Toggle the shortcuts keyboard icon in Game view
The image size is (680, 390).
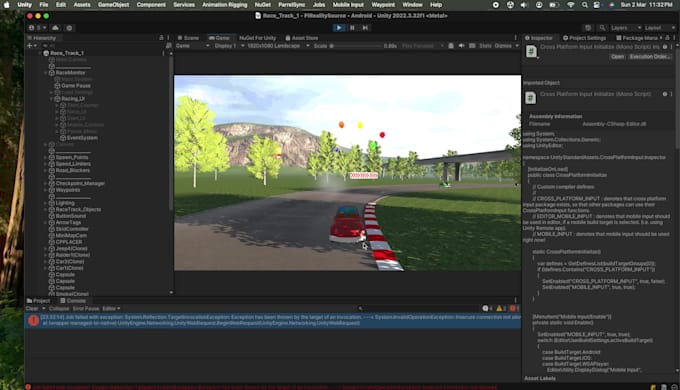click(x=472, y=46)
